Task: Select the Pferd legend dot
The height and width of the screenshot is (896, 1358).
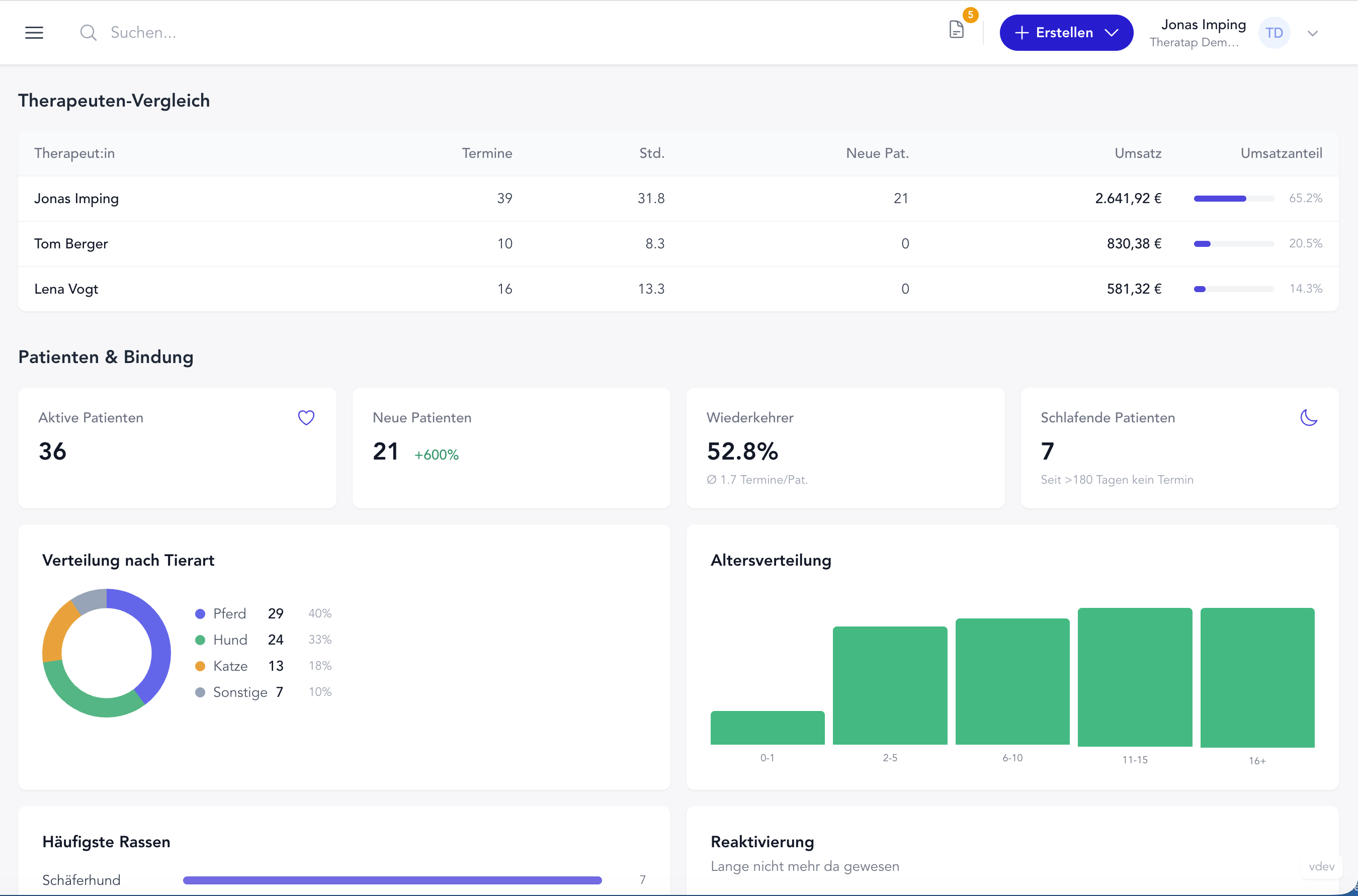Action: (x=200, y=614)
